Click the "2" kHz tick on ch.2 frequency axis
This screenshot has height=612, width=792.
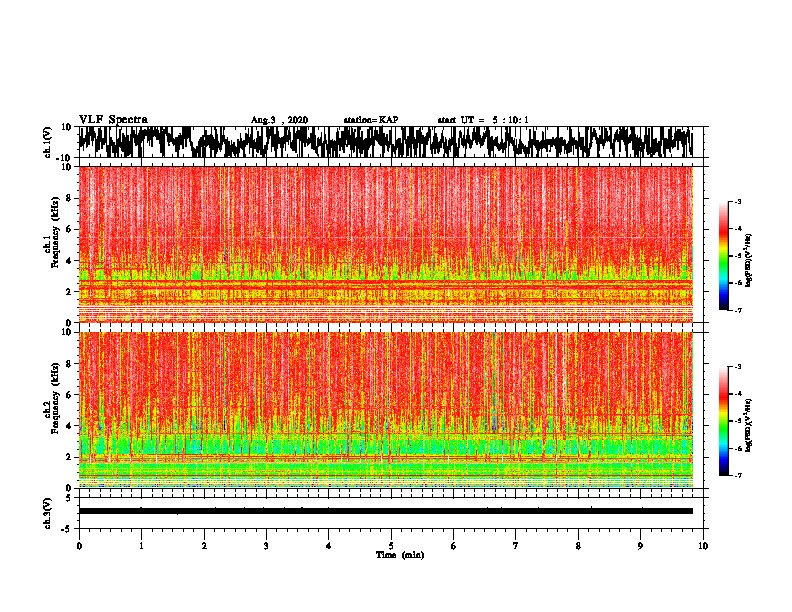(69, 457)
